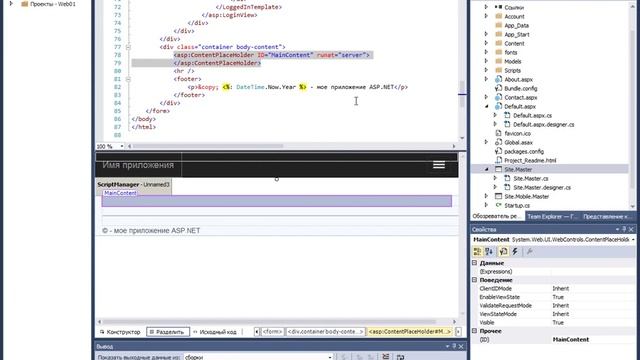
Task: Open the Team Explorer tab
Action: tap(552, 216)
